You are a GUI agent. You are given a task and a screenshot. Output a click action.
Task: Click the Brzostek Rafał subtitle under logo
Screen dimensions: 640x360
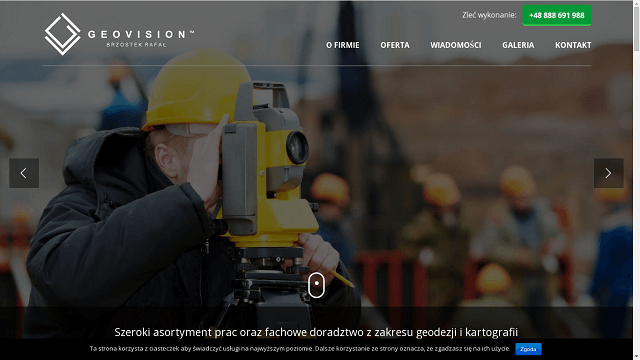[136, 45]
